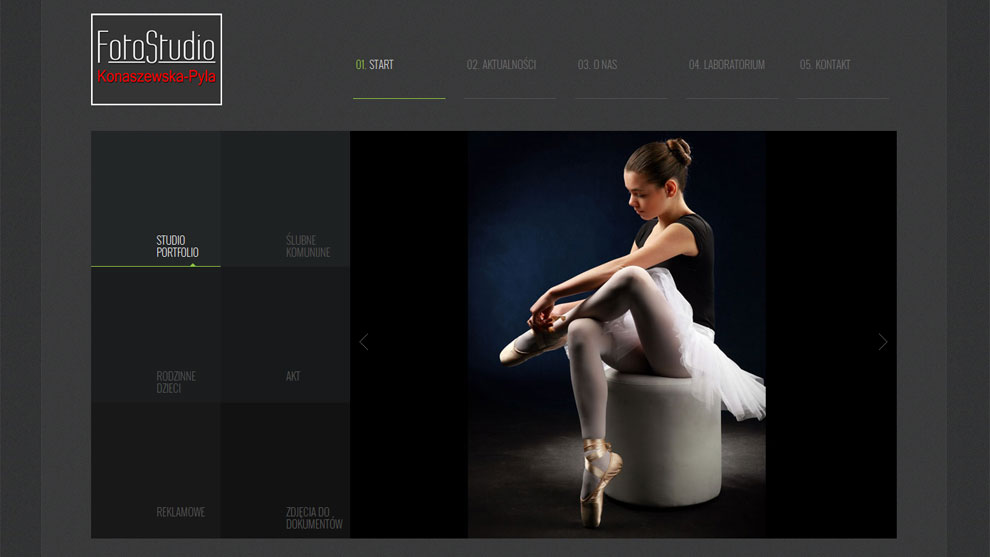Go to the Aktualności page
The height and width of the screenshot is (557, 990).
[x=501, y=65]
